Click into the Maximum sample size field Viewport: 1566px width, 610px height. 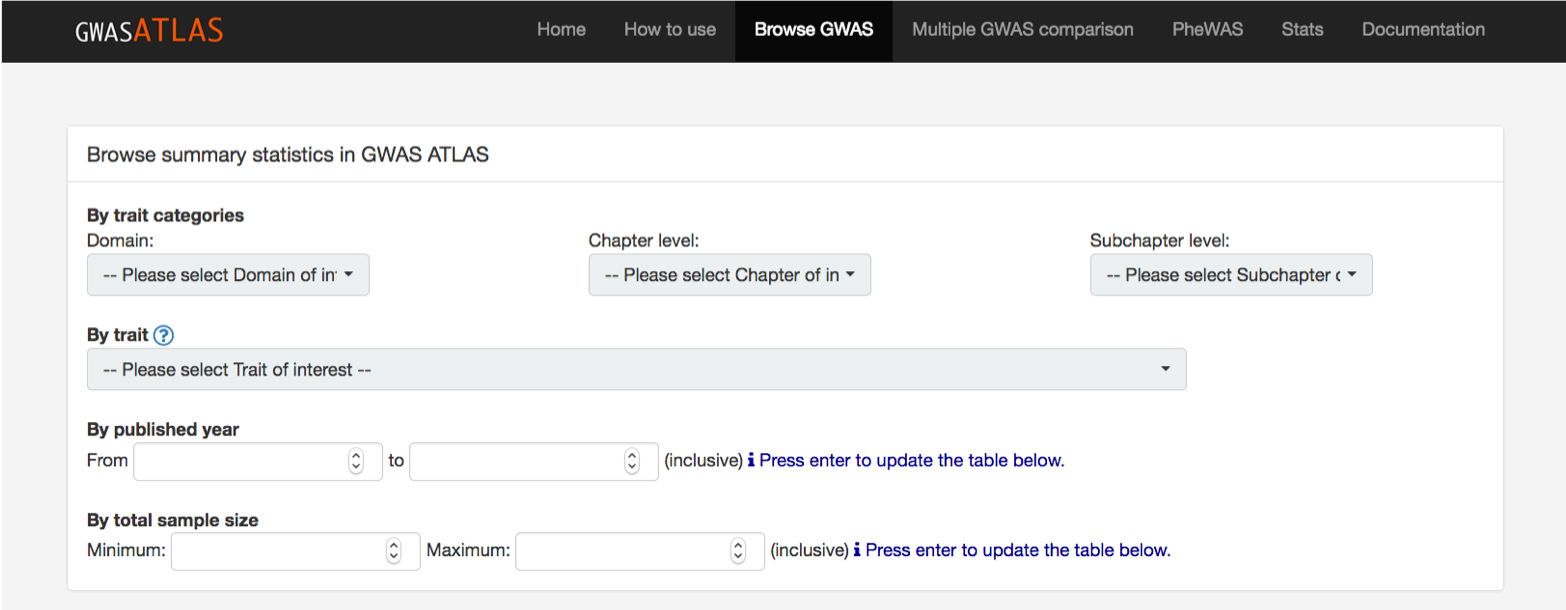pos(620,550)
